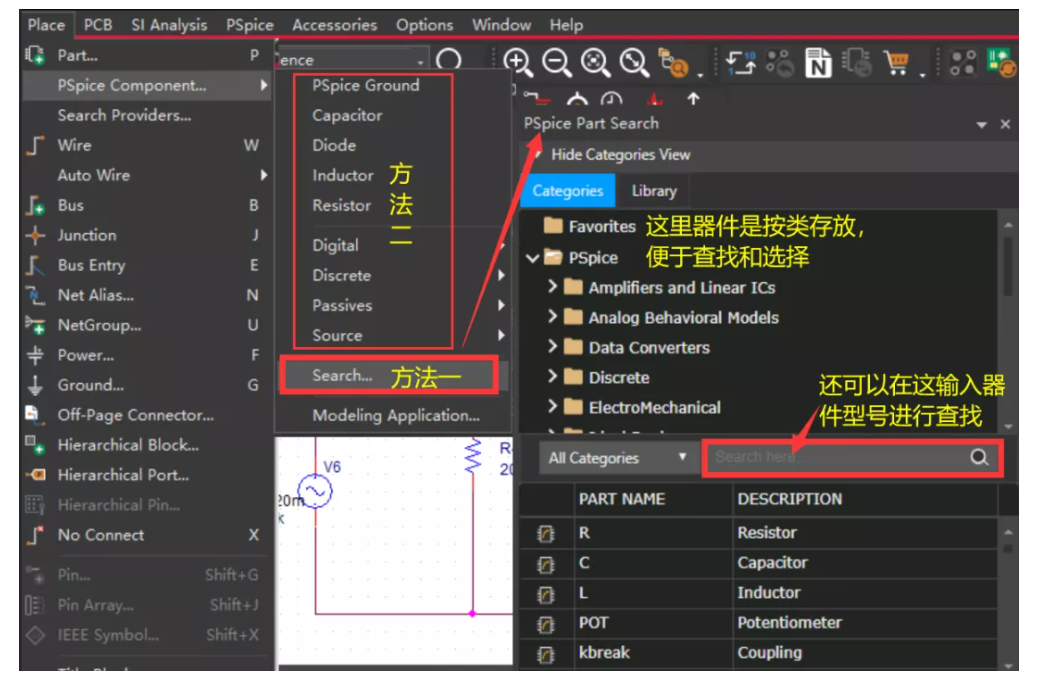
Task: Expand the Data Converters folder
Action: [553, 346]
